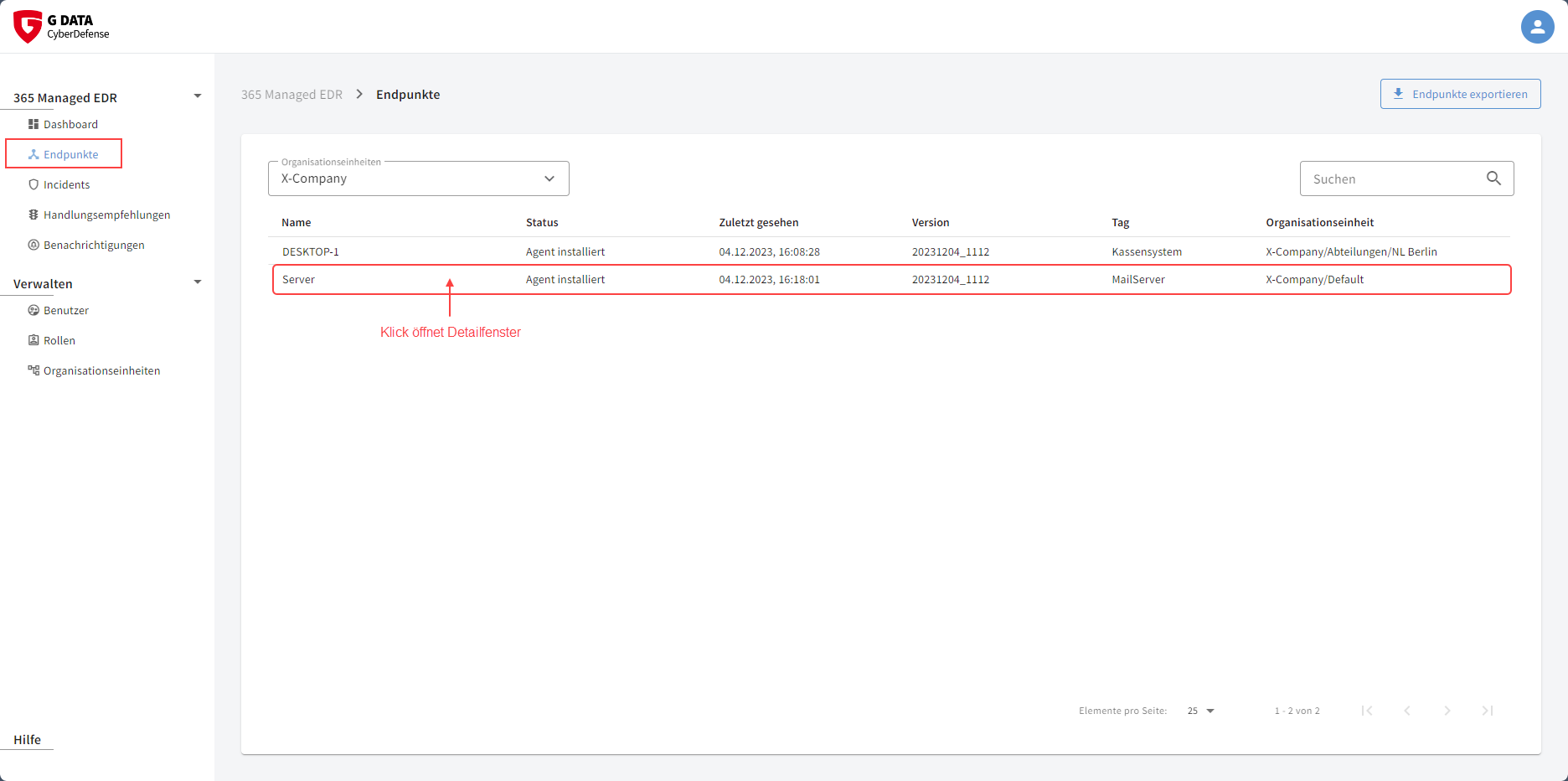Go to next page arrow

pyautogui.click(x=1447, y=711)
